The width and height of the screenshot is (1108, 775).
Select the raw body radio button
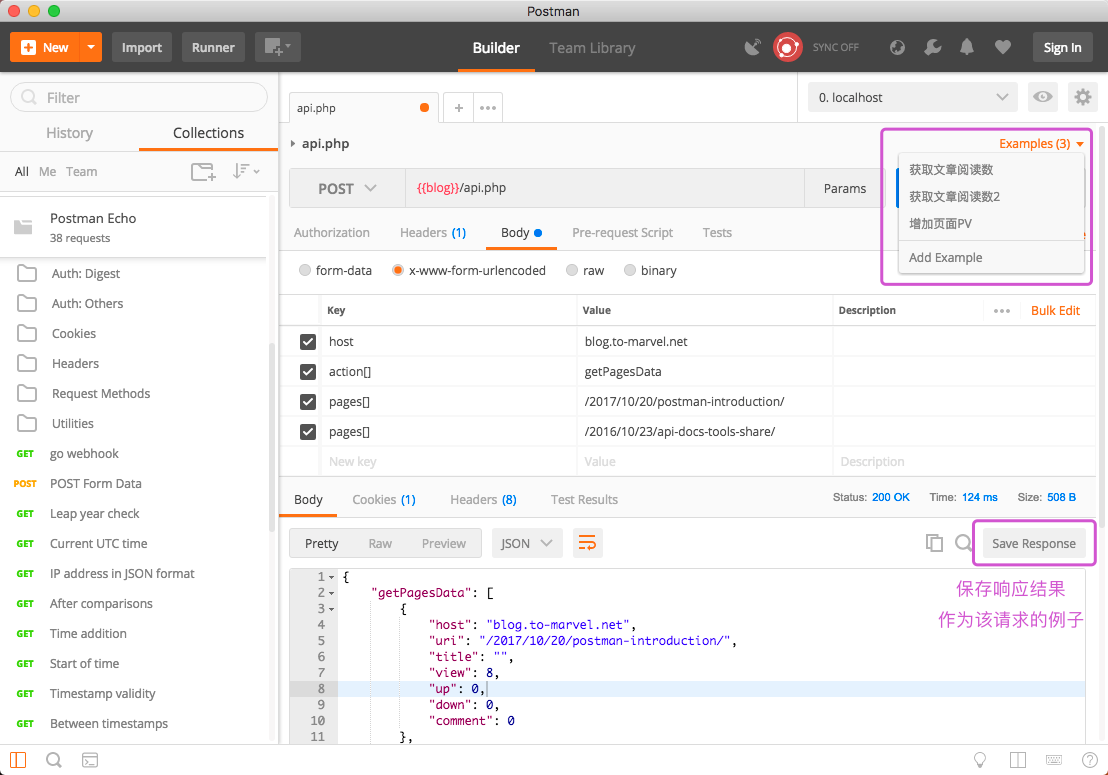572,270
